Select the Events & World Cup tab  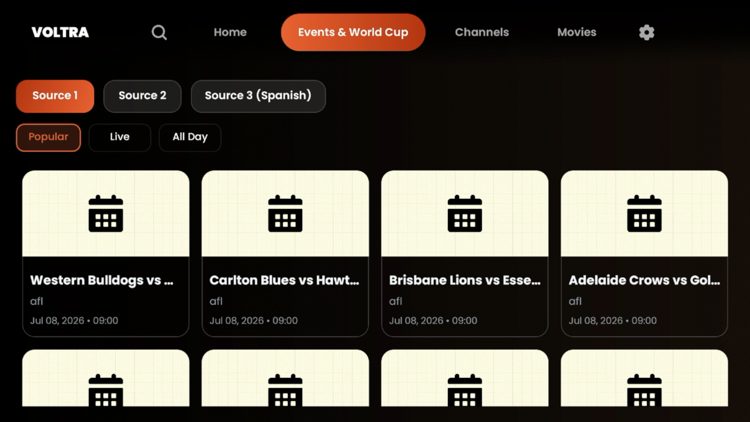click(353, 32)
